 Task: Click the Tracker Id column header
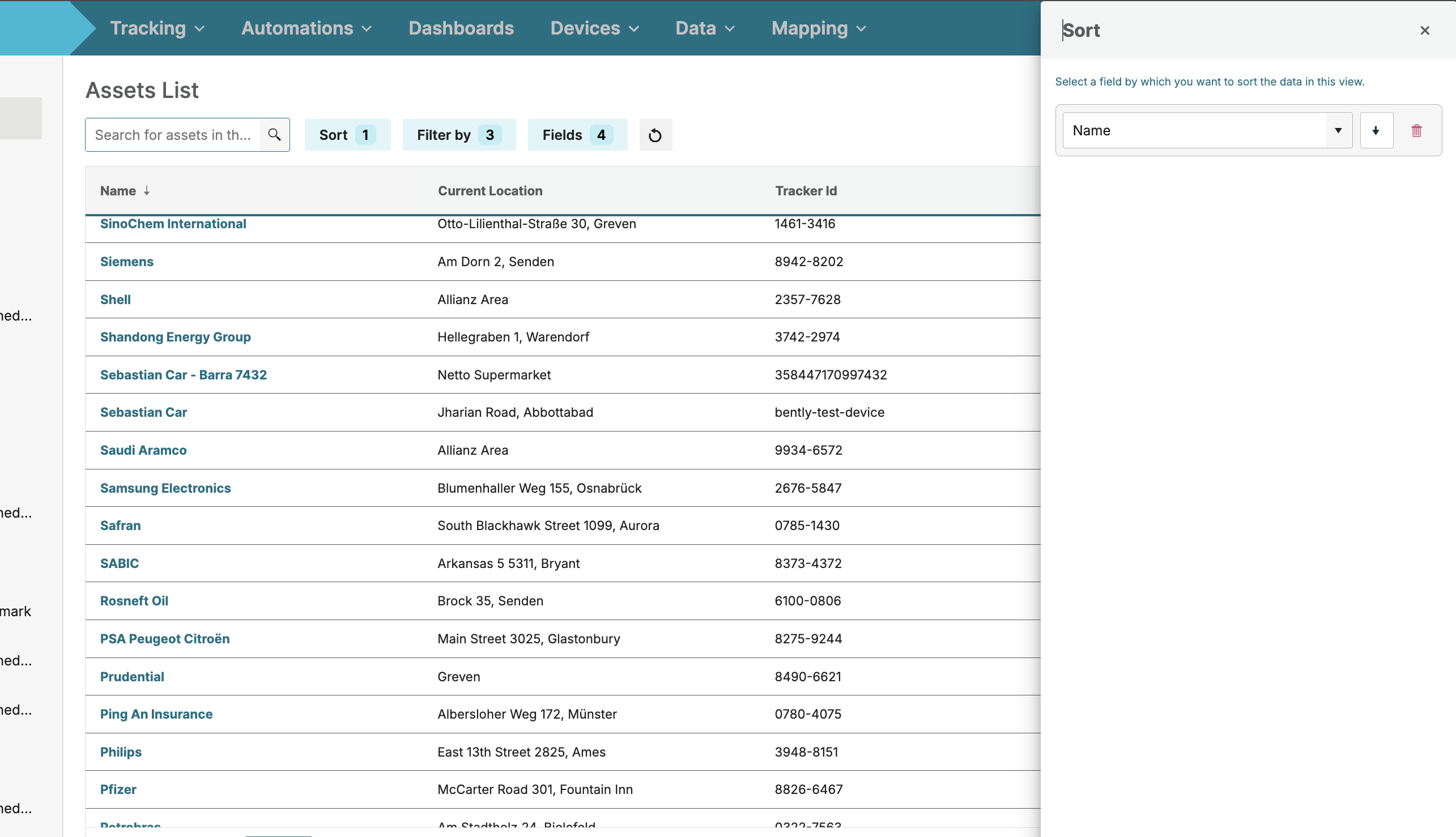(x=805, y=191)
